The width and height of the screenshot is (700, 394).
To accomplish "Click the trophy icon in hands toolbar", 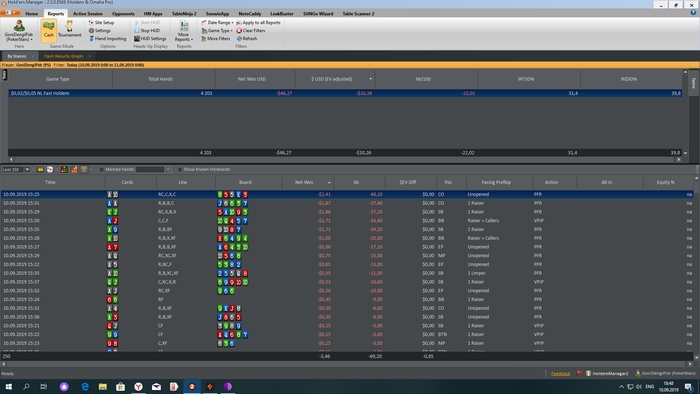I will tap(84, 170).
